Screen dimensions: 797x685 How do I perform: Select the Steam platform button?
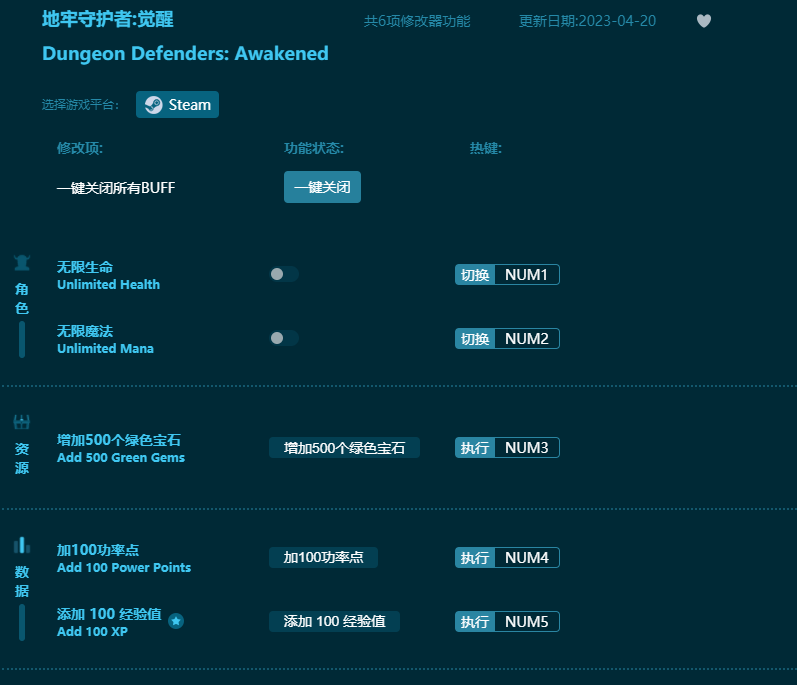177,105
